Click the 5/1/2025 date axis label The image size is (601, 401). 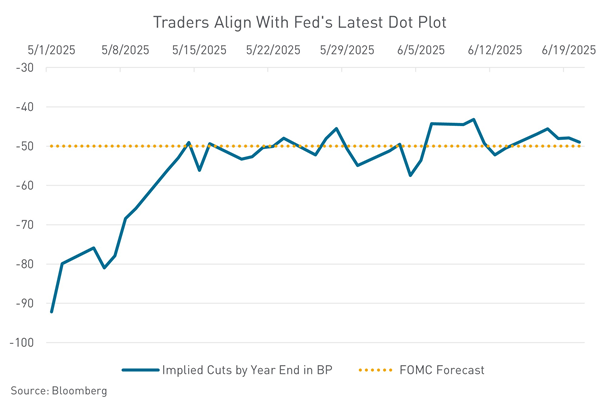pos(52,48)
